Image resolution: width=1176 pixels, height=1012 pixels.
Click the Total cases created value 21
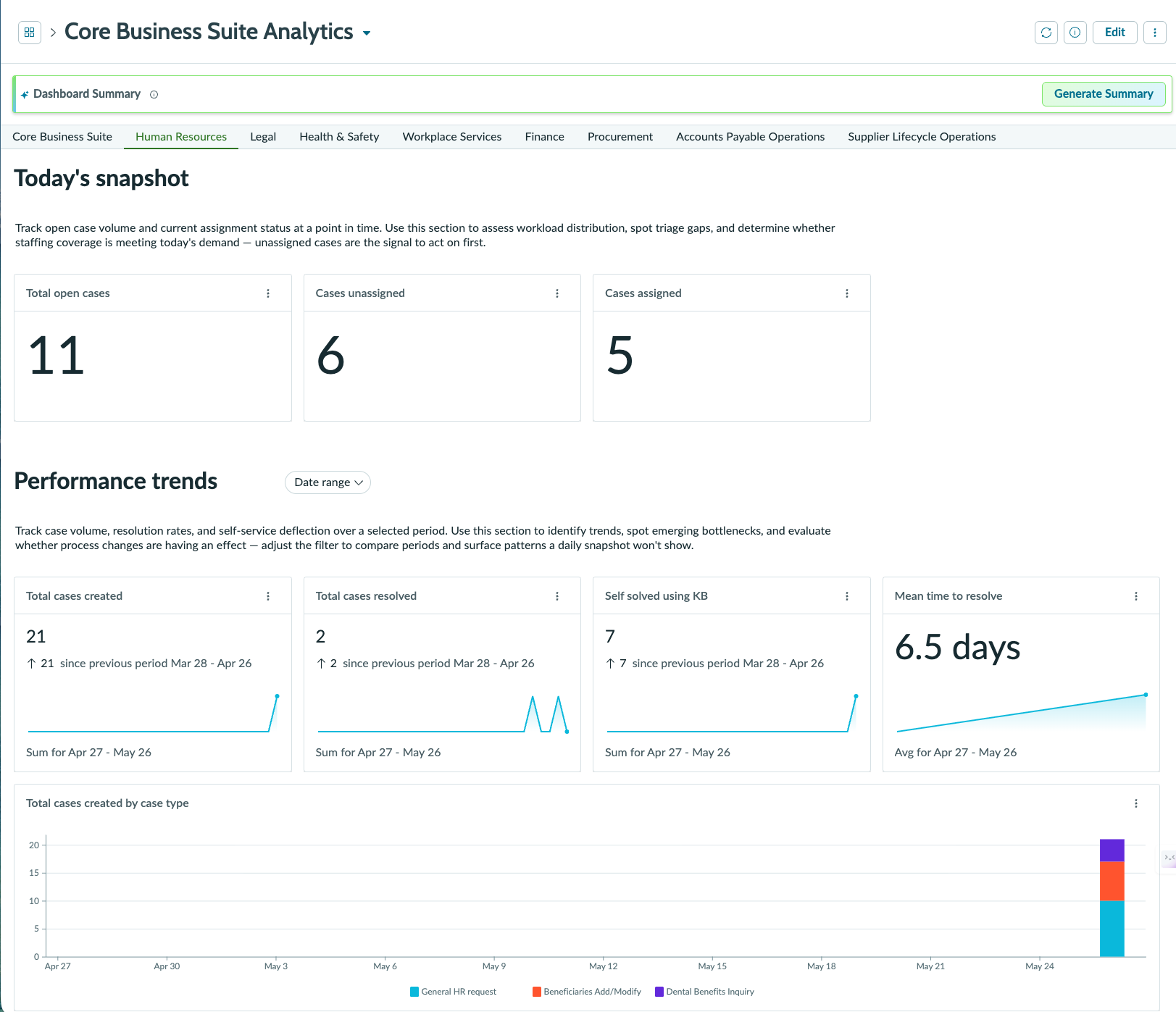(x=36, y=637)
